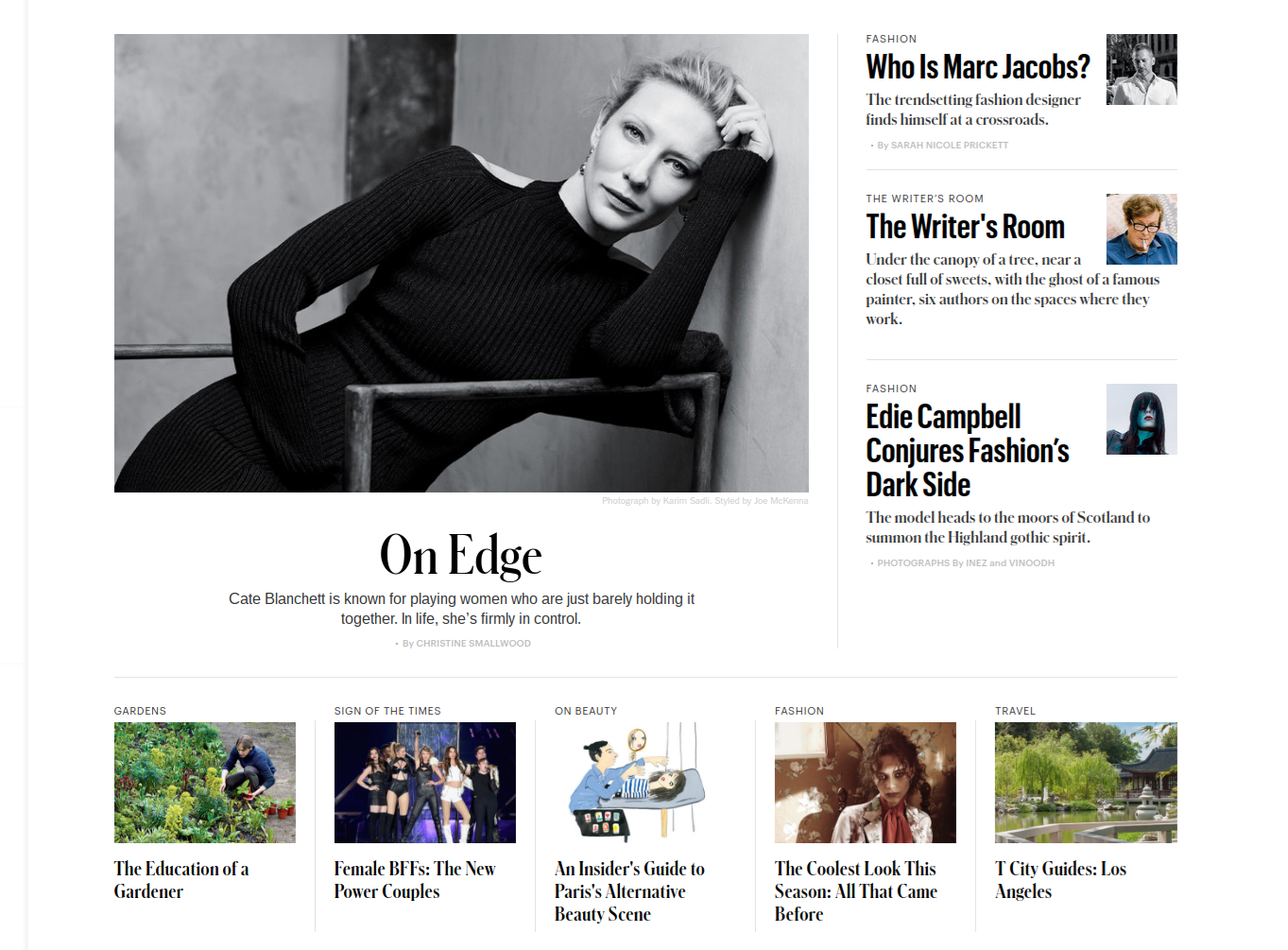Screen dimensions: 1288x950
Task: Read 'The Education of a Gardener'
Action: 181,880
